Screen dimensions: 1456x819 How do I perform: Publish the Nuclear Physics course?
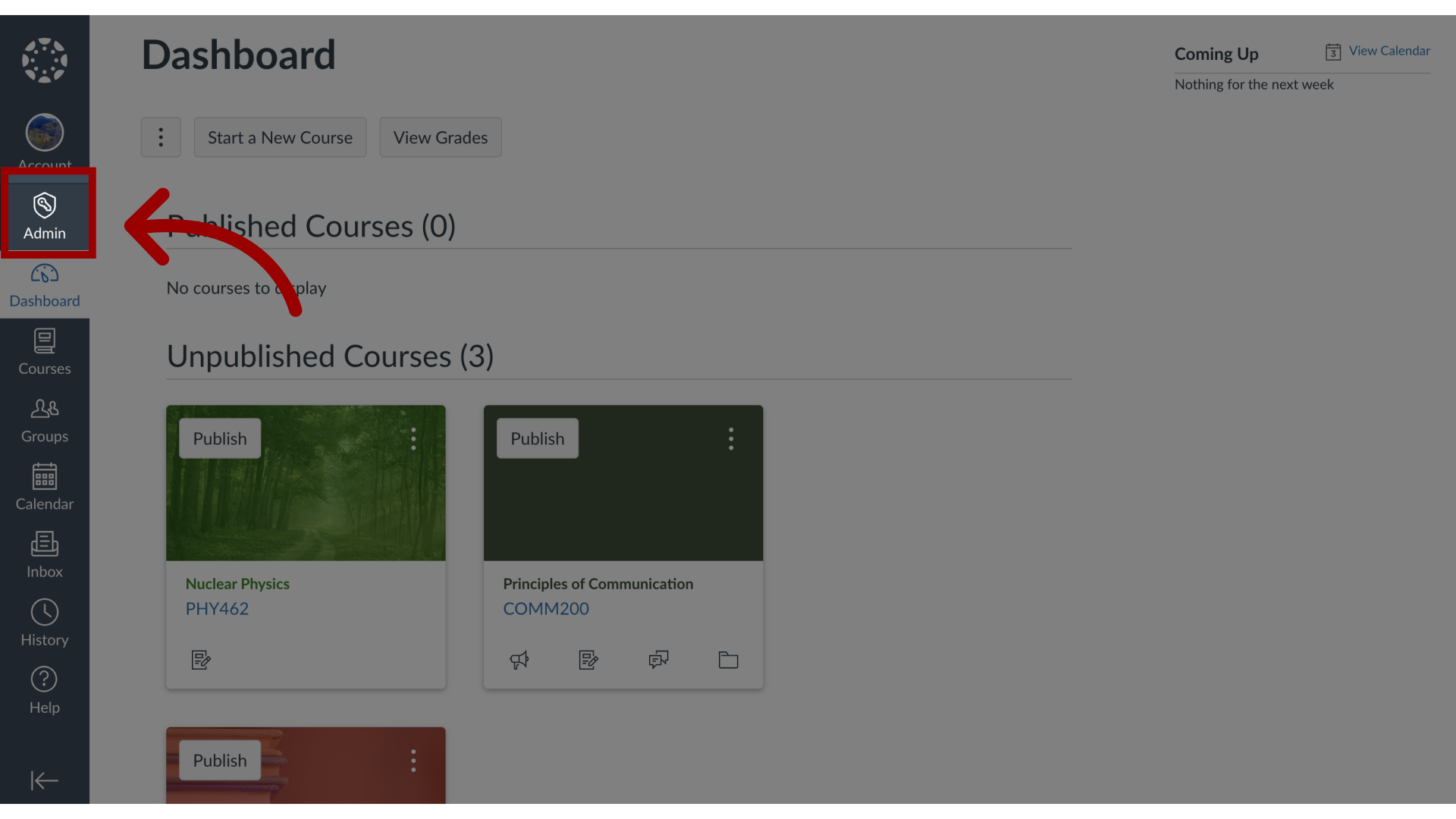pos(220,438)
